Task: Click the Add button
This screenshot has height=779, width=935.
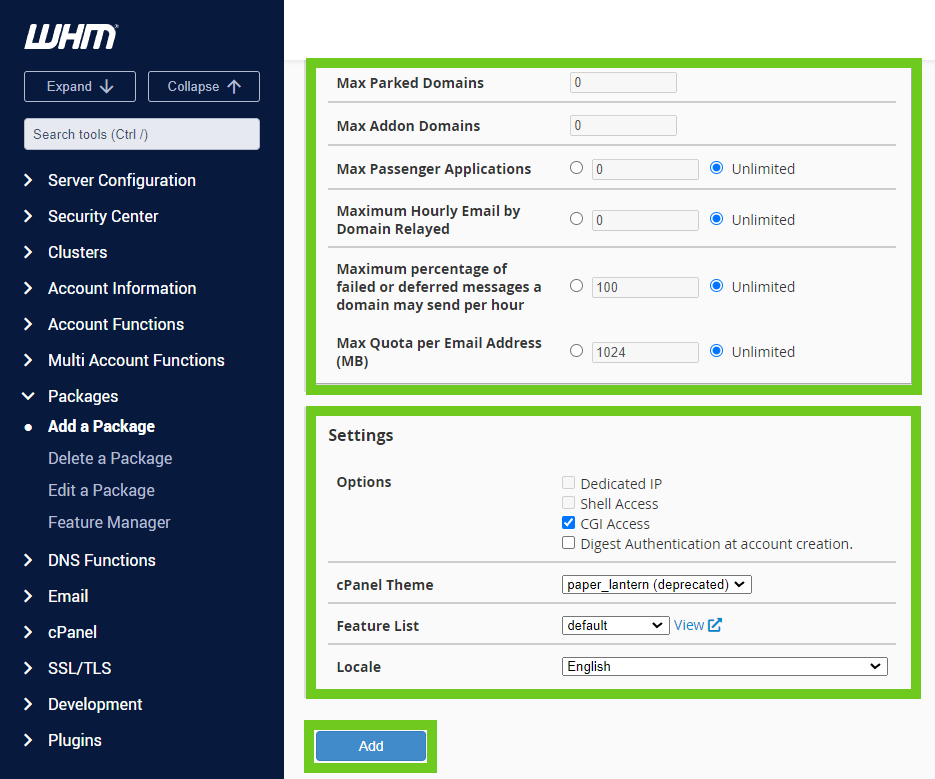Action: click(371, 746)
